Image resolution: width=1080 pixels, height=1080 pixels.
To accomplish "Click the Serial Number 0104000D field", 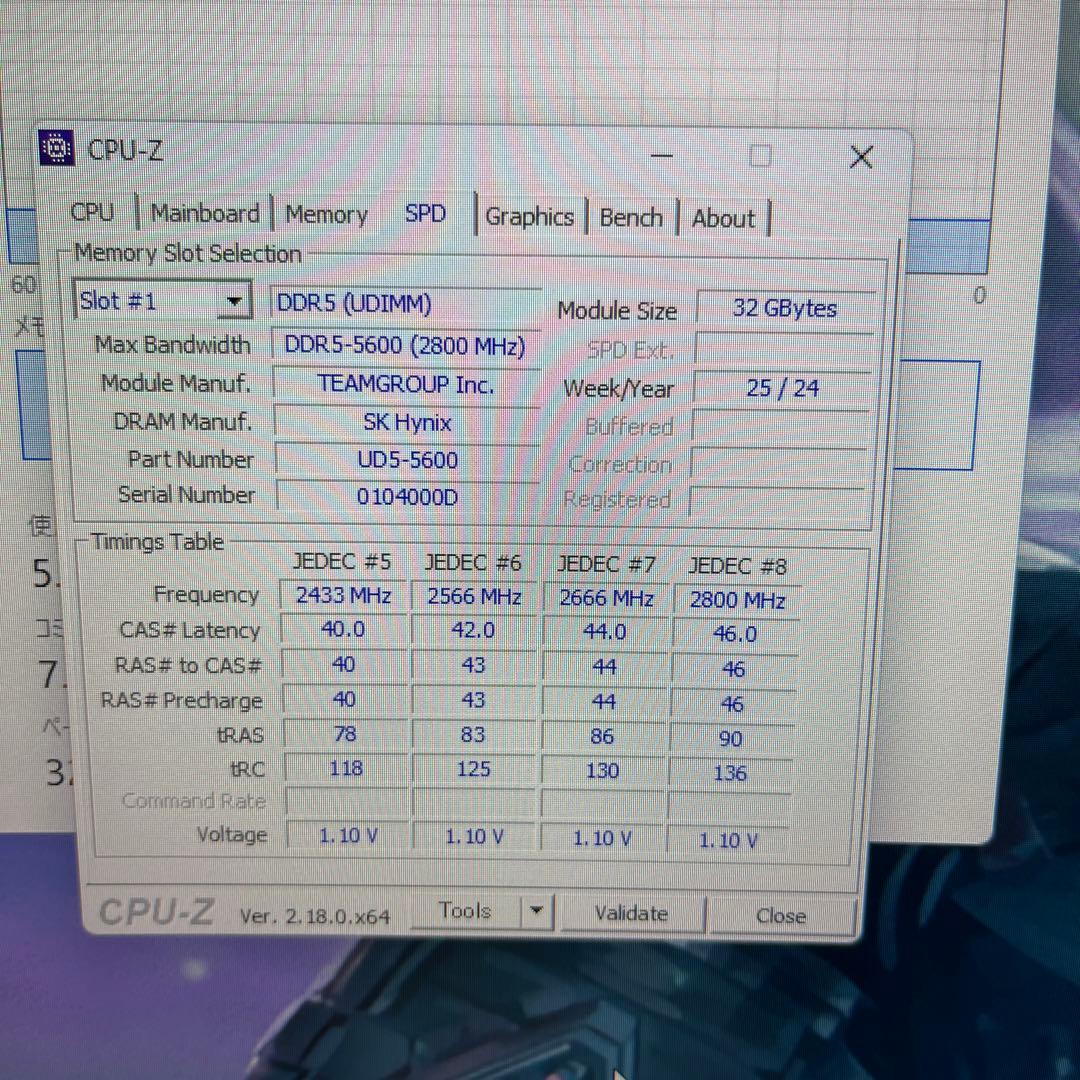I will pyautogui.click(x=406, y=495).
